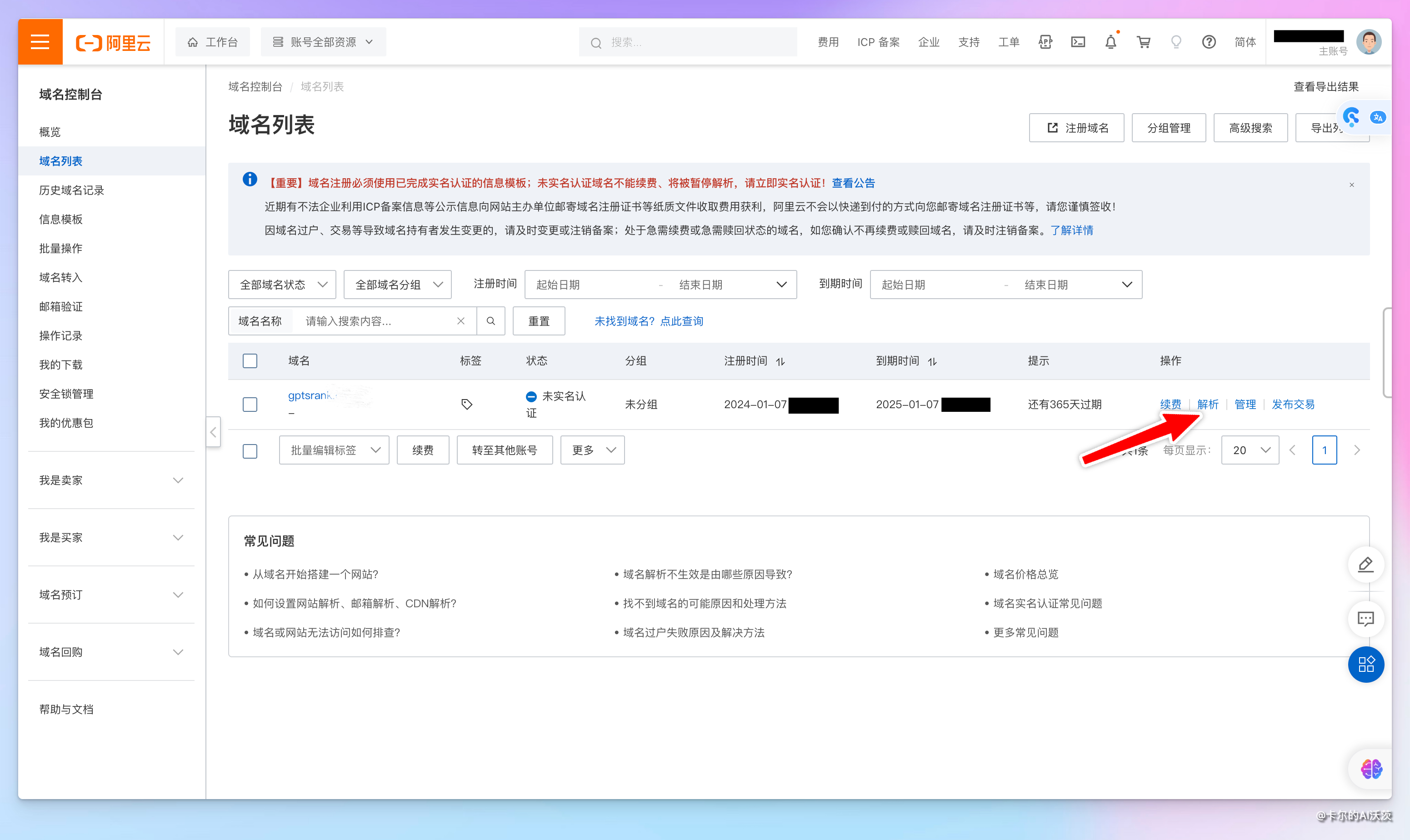The height and width of the screenshot is (840, 1410).
Task: Launch the Cloud Shell terminal icon
Action: click(x=1078, y=42)
